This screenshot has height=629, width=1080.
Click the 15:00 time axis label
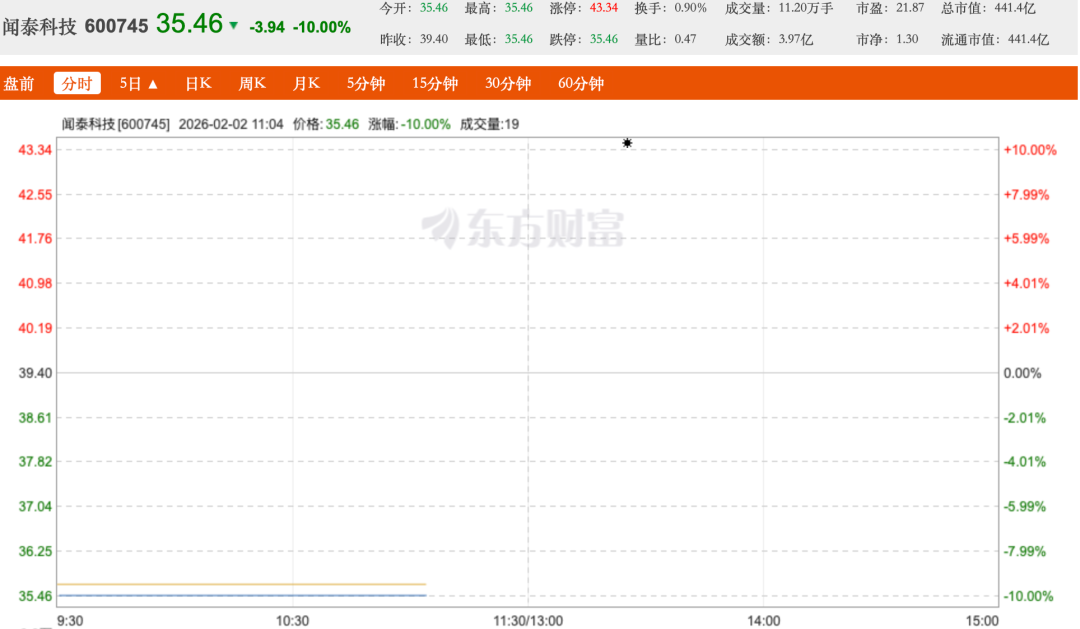982,621
